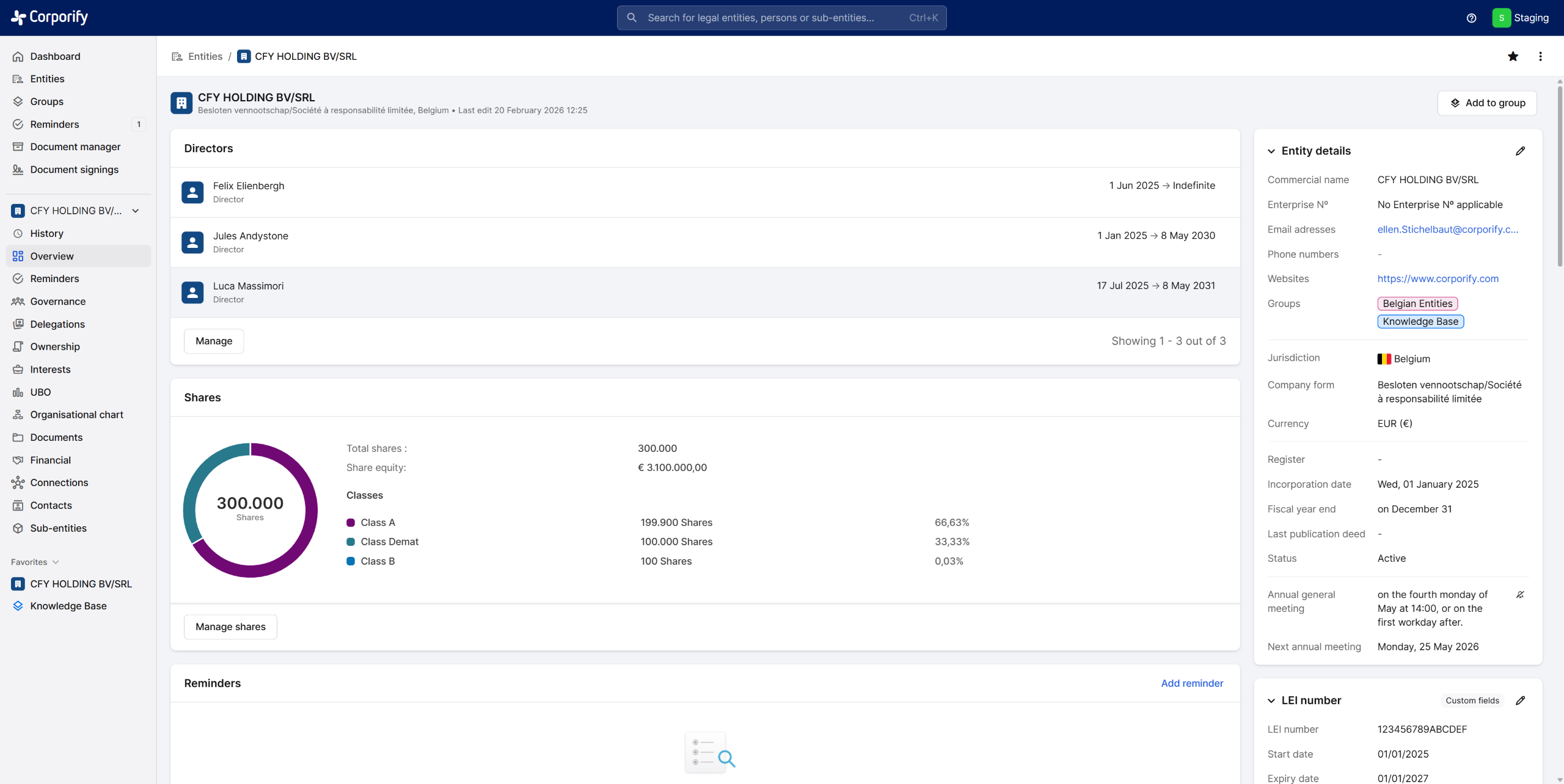Edit Entity details with pencil icon

tap(1520, 151)
